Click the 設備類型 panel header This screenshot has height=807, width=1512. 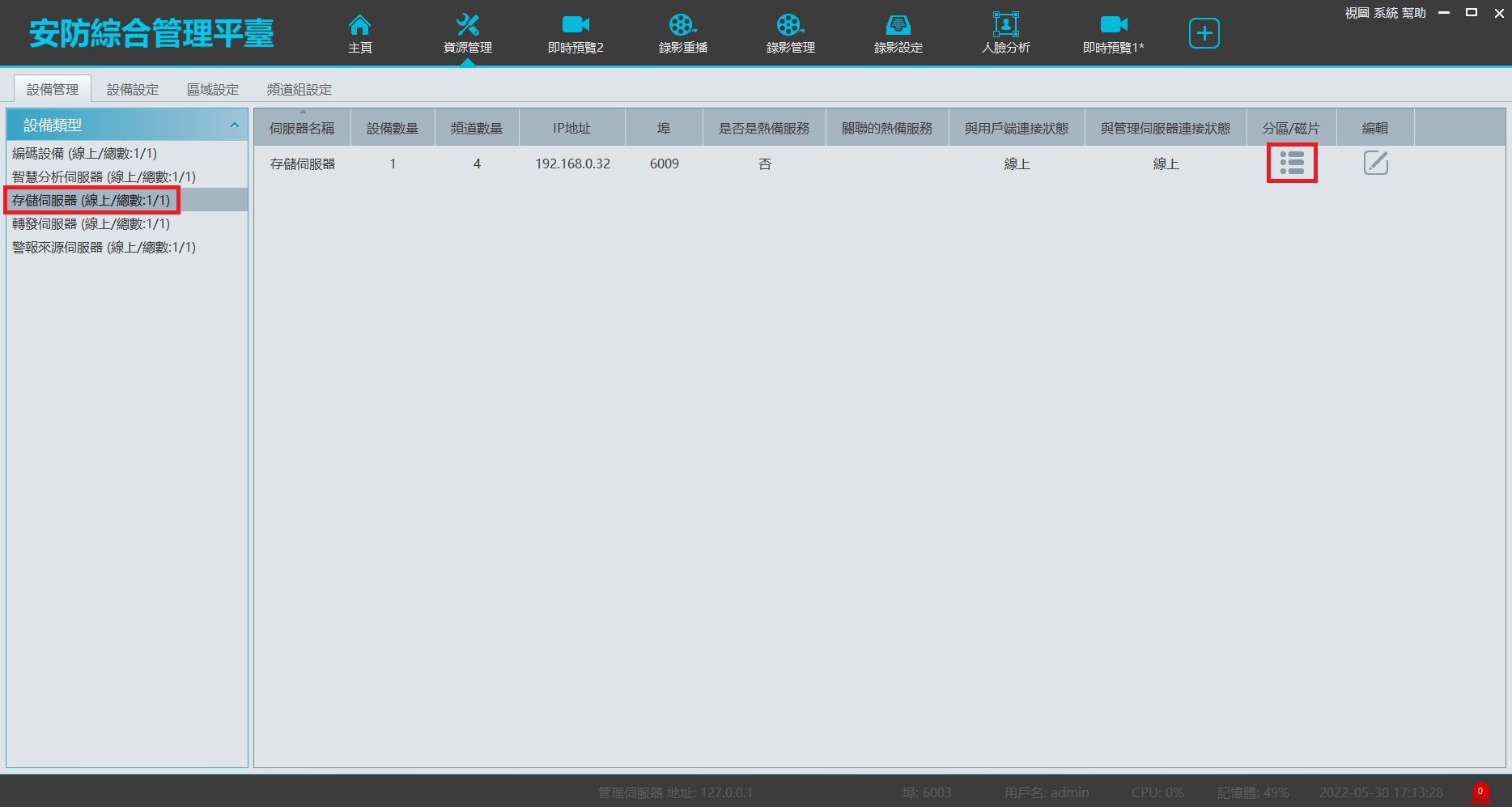point(127,125)
